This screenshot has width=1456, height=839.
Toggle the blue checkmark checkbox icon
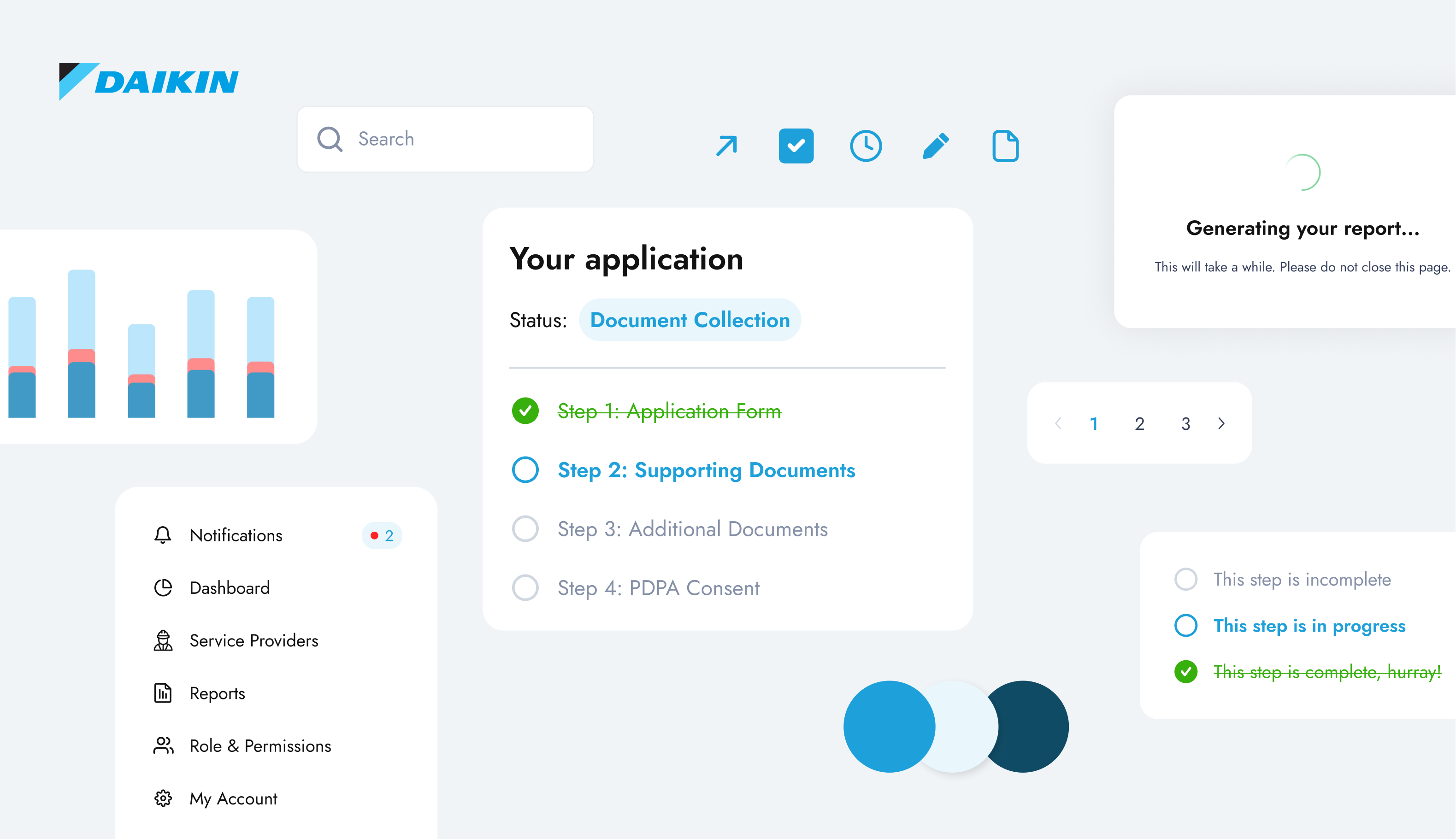click(796, 146)
